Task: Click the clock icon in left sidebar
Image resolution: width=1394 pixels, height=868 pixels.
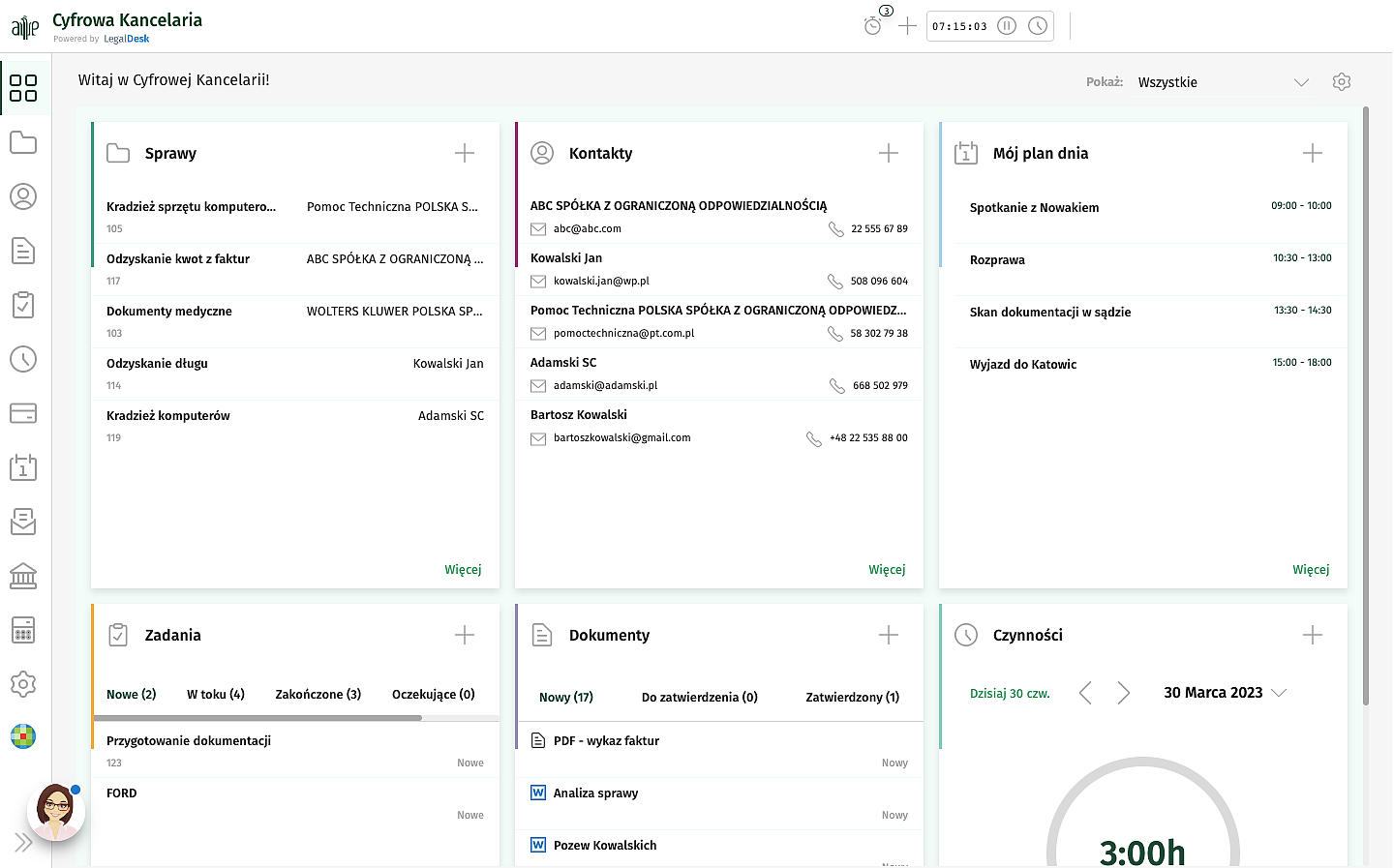Action: pyautogui.click(x=23, y=359)
